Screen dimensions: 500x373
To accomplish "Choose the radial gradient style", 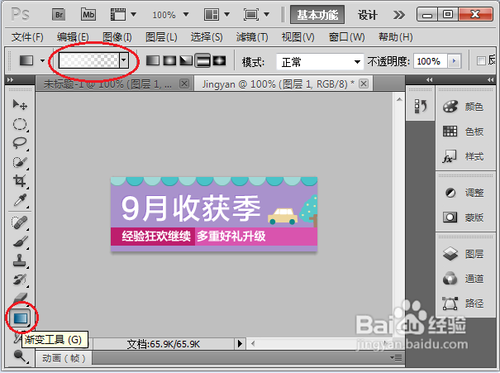I will point(170,61).
